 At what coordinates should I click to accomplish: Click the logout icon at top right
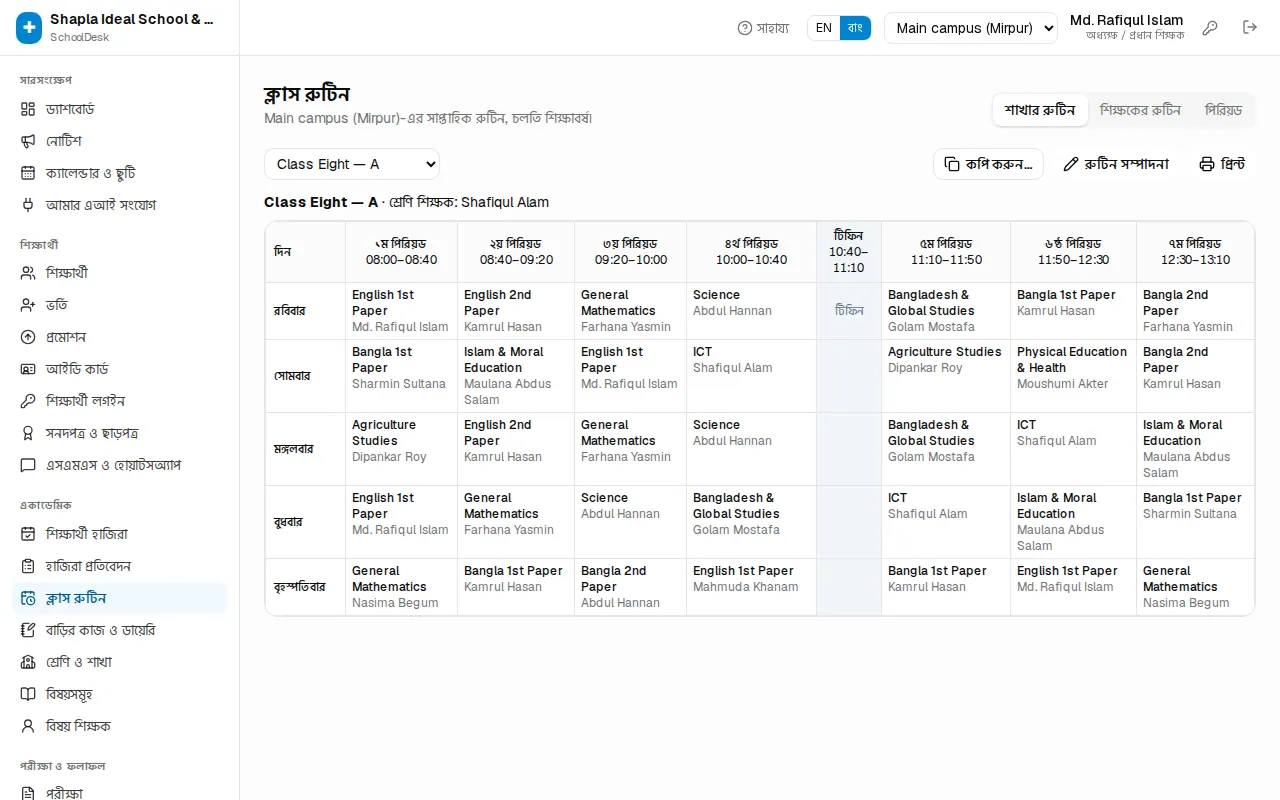tap(1250, 28)
